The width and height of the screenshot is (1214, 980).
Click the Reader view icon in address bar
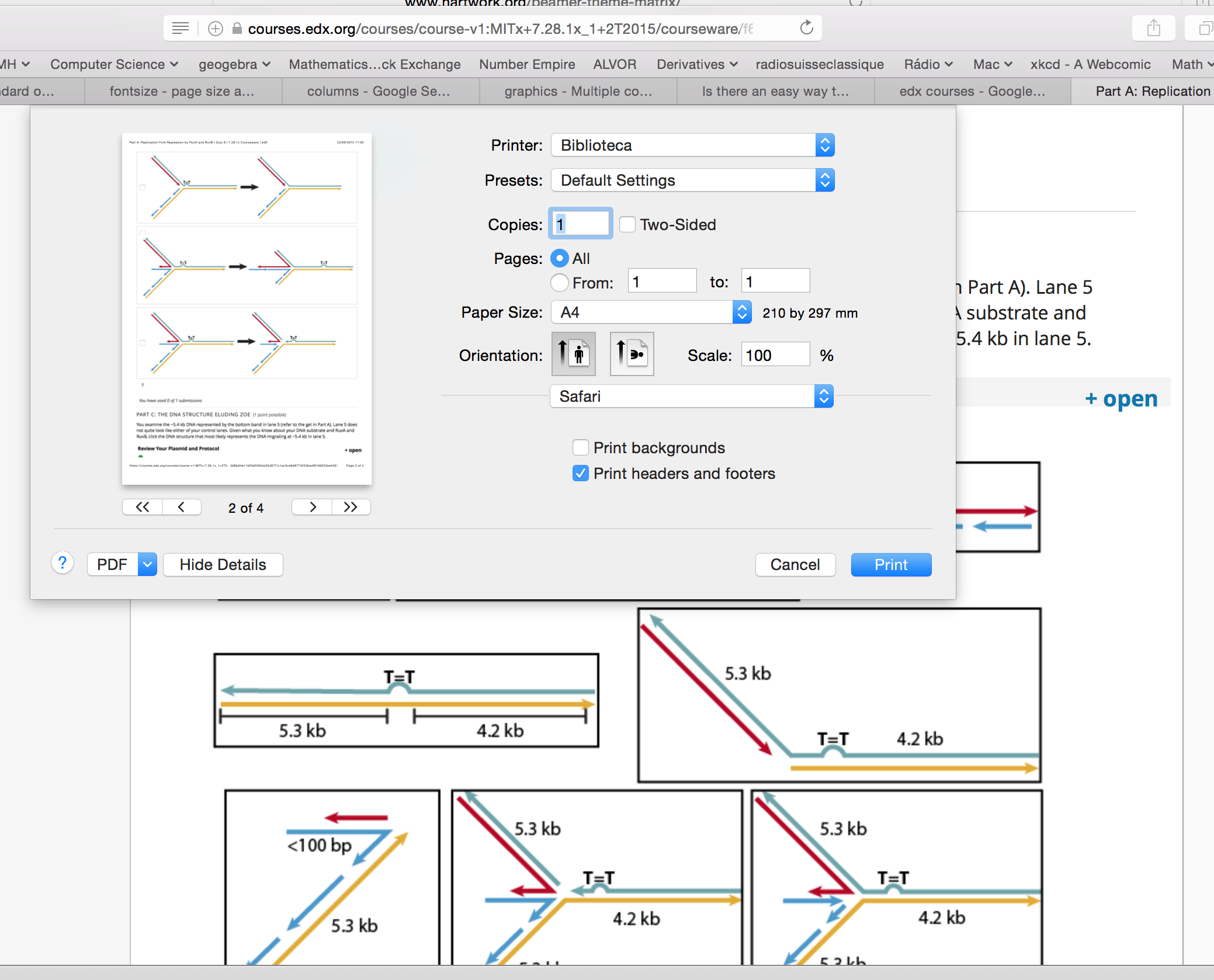181,28
